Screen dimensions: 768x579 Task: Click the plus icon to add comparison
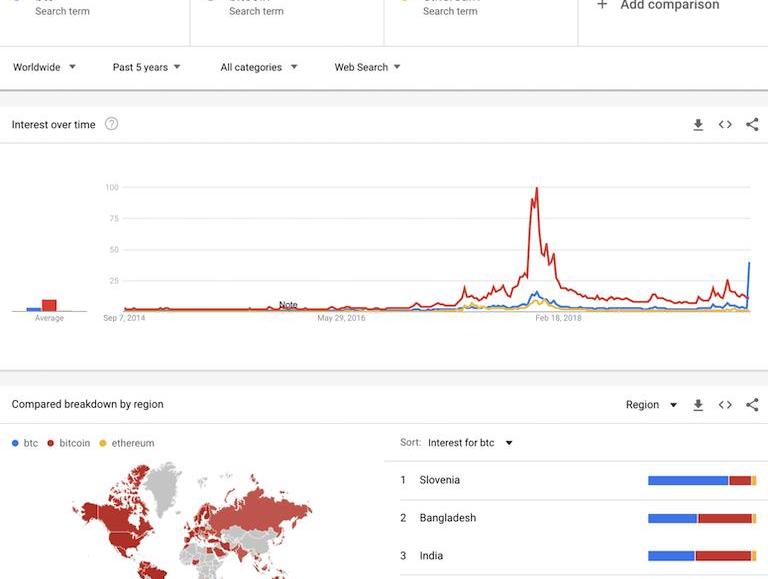coord(602,5)
